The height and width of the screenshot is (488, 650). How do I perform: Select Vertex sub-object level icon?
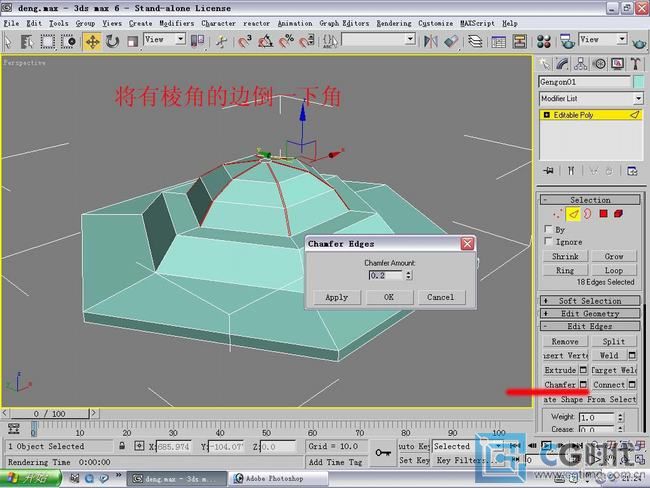(x=558, y=214)
